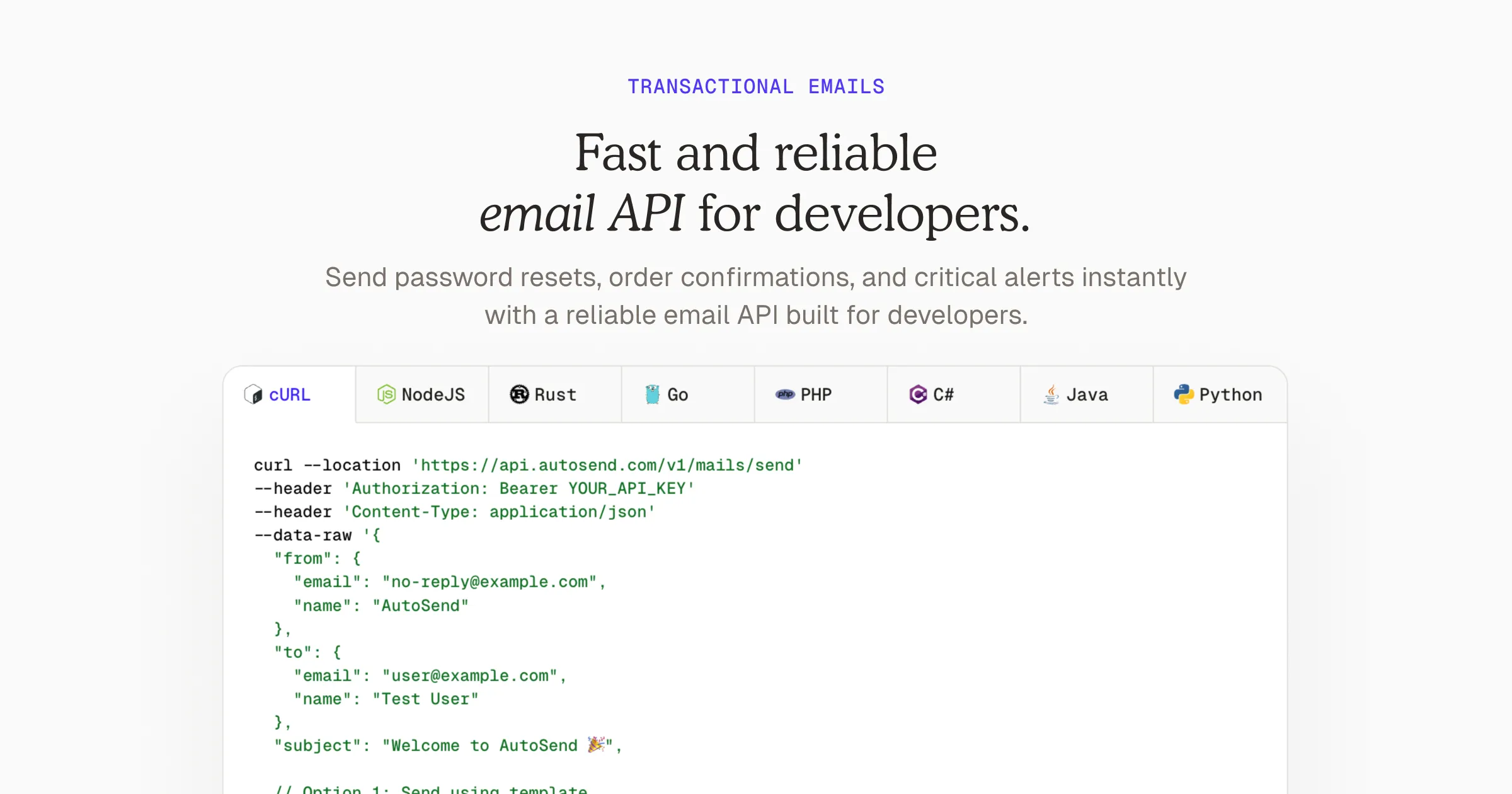
Task: Click the cURL icon in the tab bar
Action: 253,394
